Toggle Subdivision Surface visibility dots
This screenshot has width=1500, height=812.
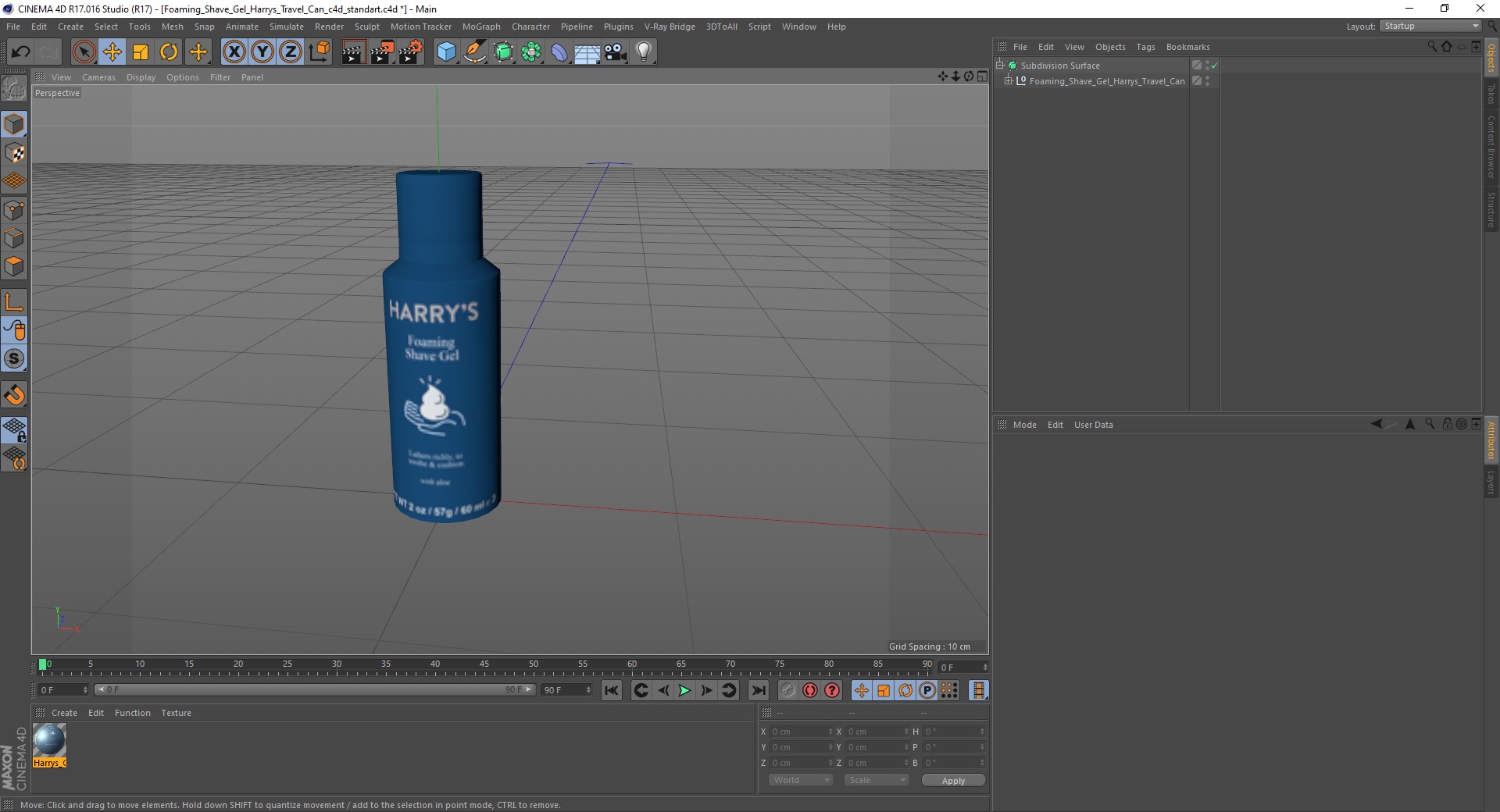[x=1207, y=66]
